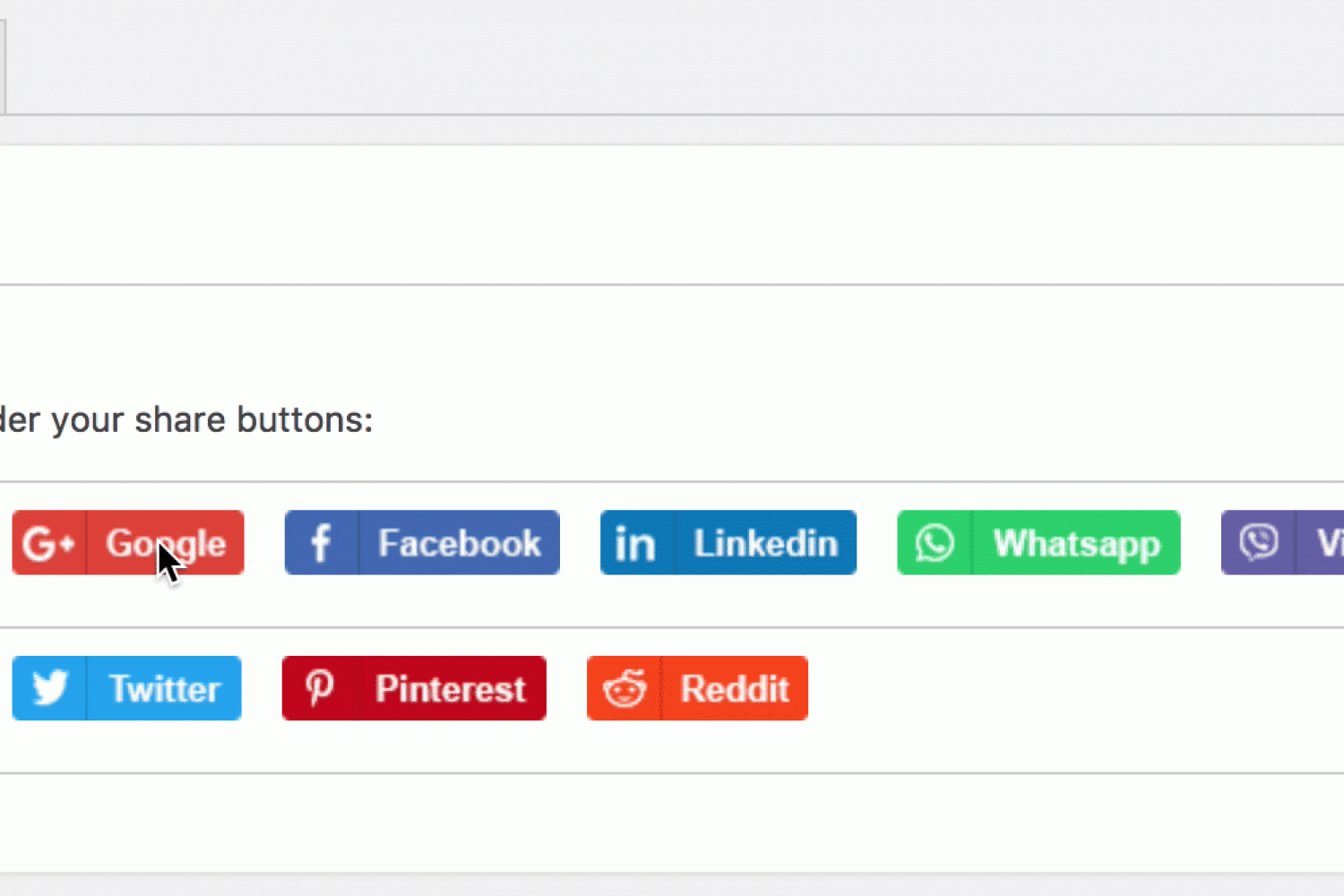Click the purple Viber phone icon
The image size is (1344, 896).
tap(1258, 543)
